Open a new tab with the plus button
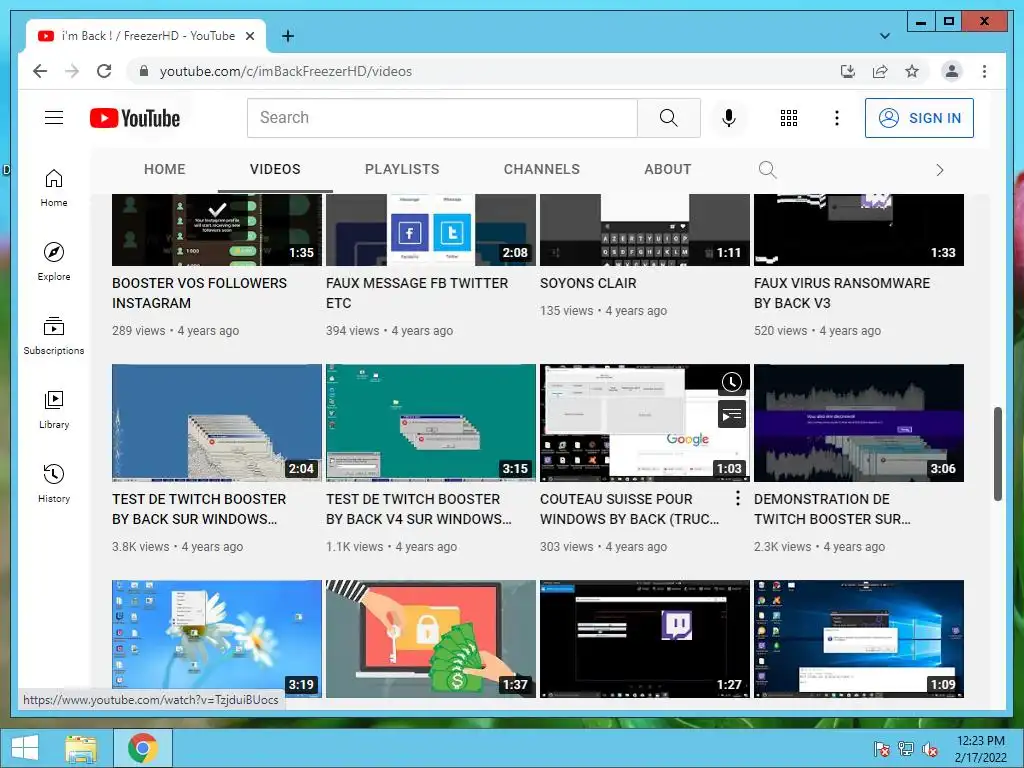Screen dimensions: 1024x768 [287, 36]
